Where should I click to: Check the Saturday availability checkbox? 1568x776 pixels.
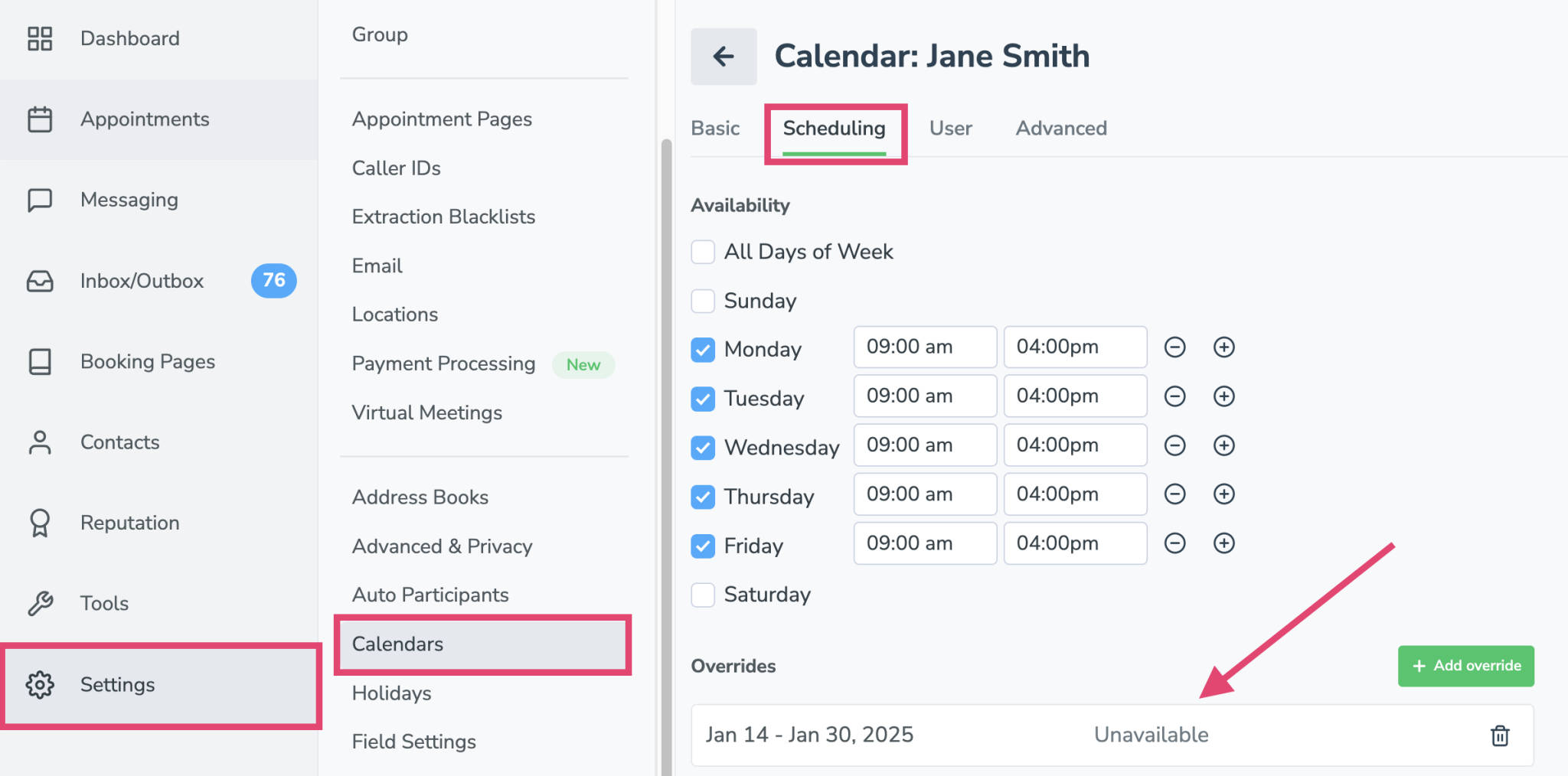pos(702,595)
